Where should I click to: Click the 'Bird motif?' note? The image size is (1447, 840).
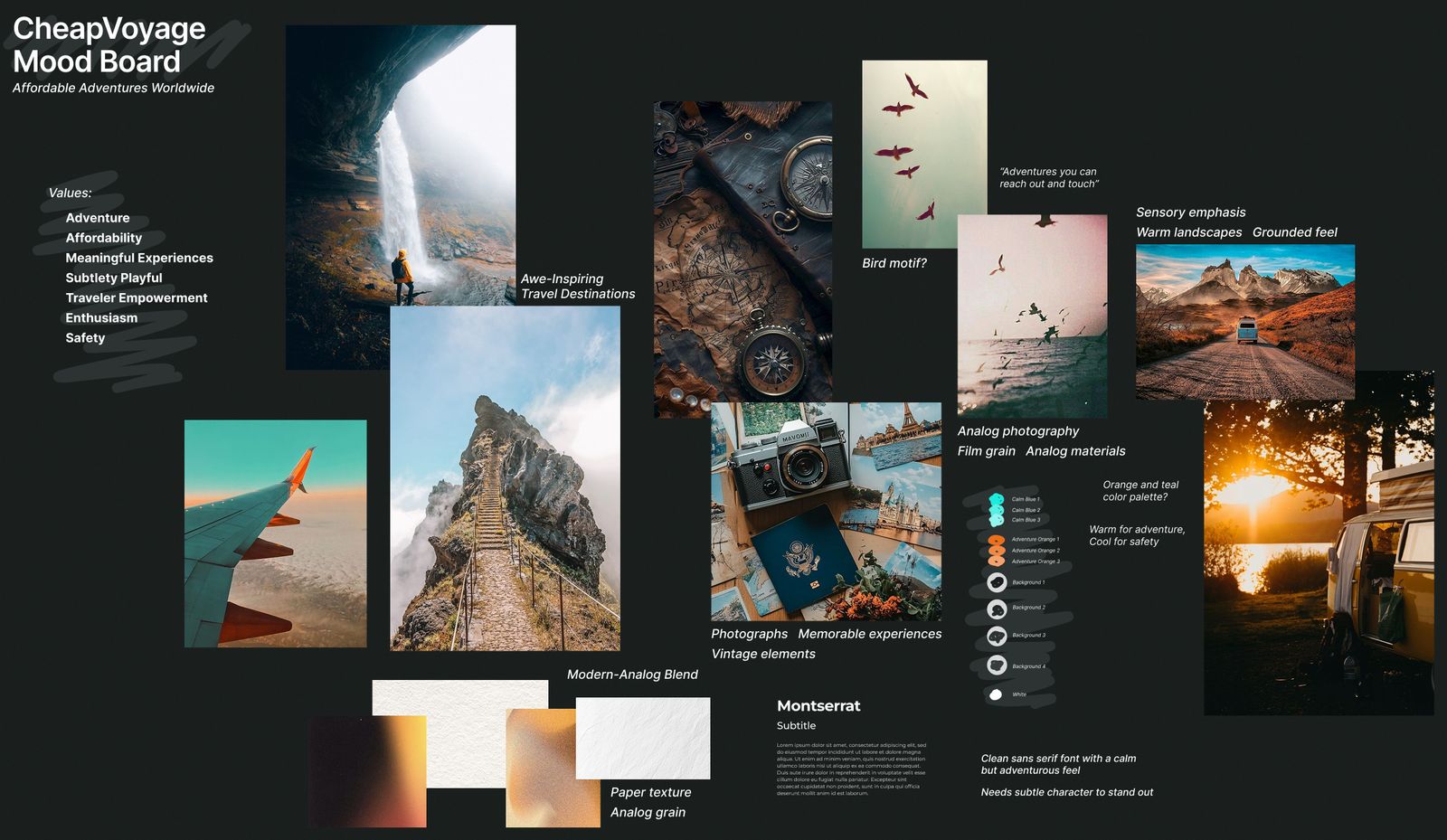point(894,263)
